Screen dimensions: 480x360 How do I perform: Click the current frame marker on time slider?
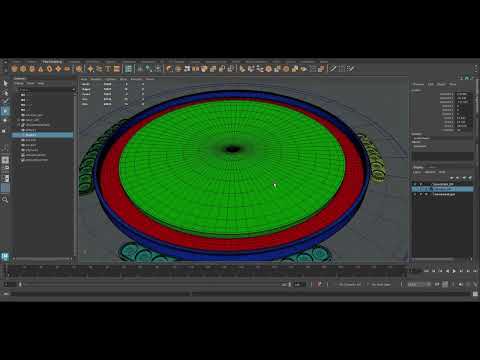point(6,271)
